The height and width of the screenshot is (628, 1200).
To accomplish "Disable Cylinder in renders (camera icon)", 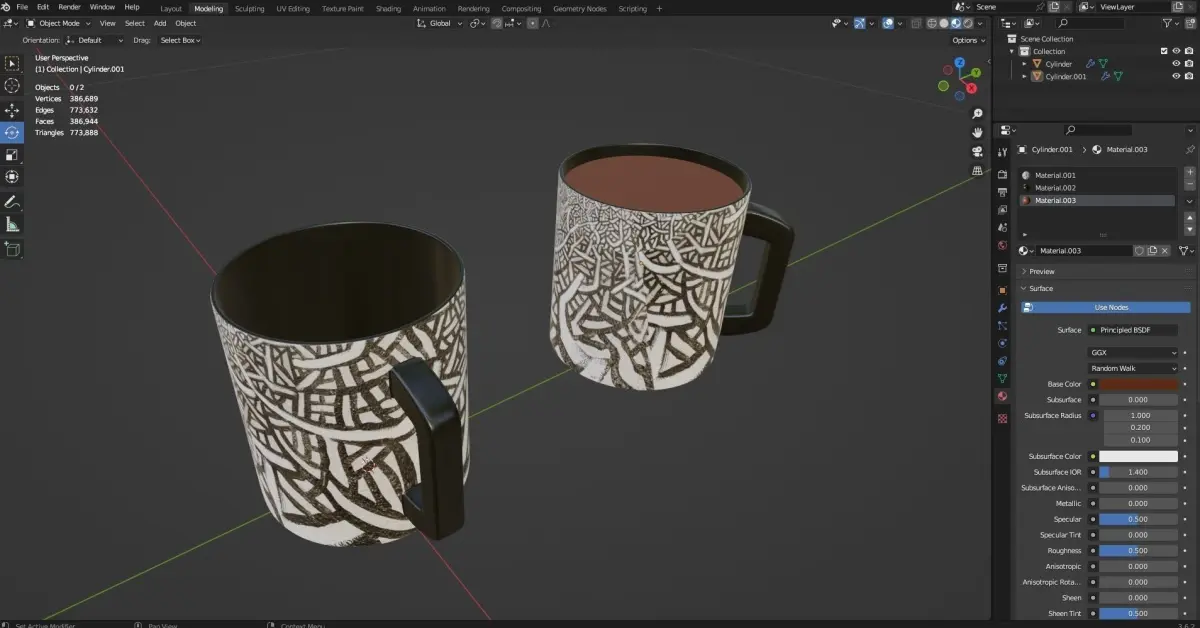I will coord(1189,64).
